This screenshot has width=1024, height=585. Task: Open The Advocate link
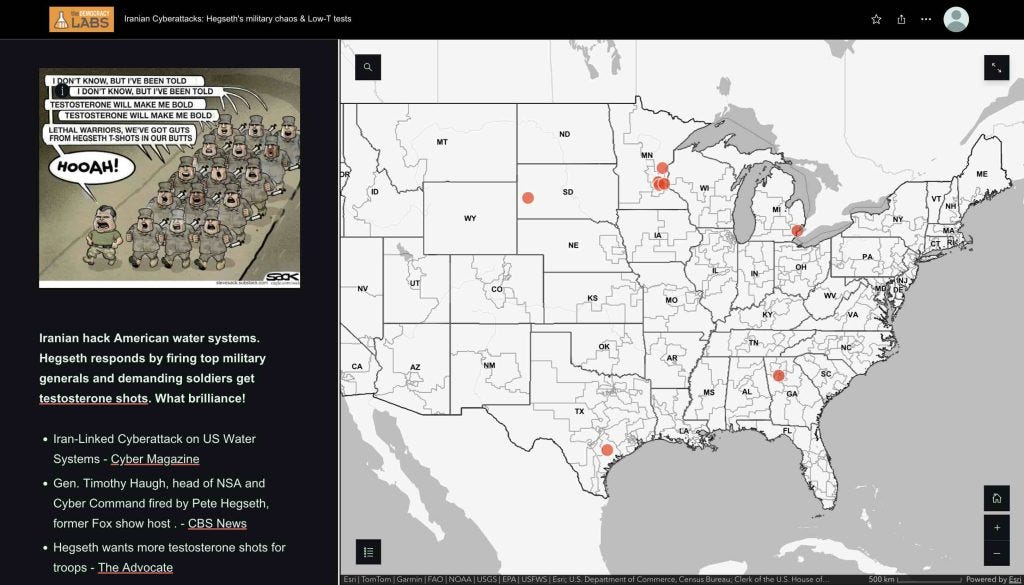(135, 567)
